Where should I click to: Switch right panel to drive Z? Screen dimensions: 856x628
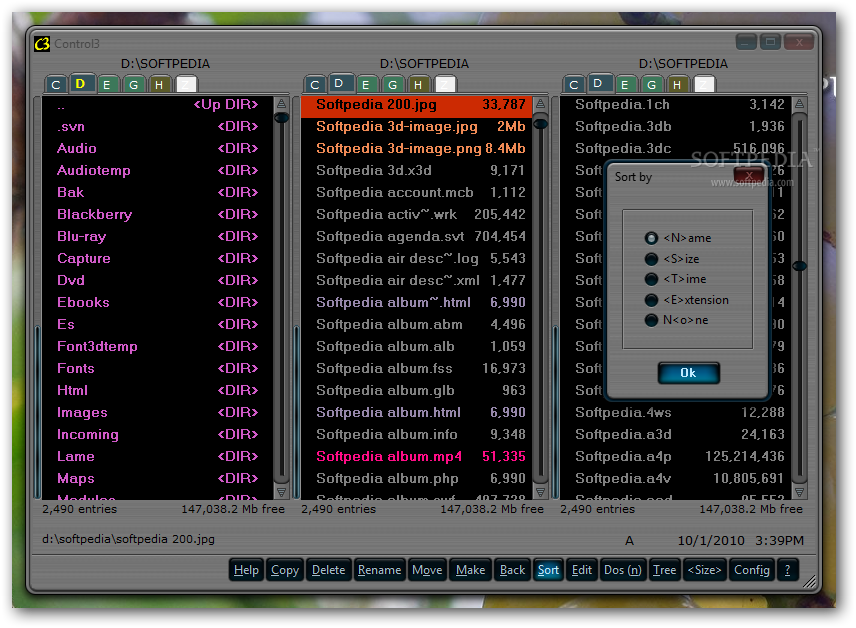click(703, 85)
